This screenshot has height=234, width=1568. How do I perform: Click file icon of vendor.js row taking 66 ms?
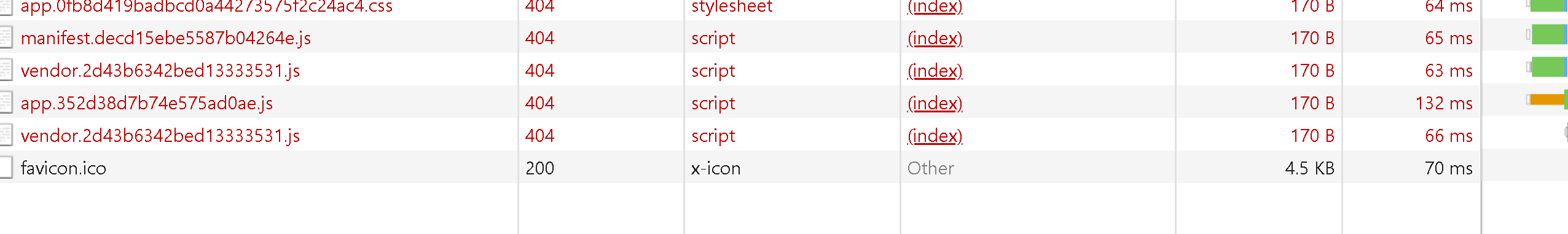(x=6, y=135)
